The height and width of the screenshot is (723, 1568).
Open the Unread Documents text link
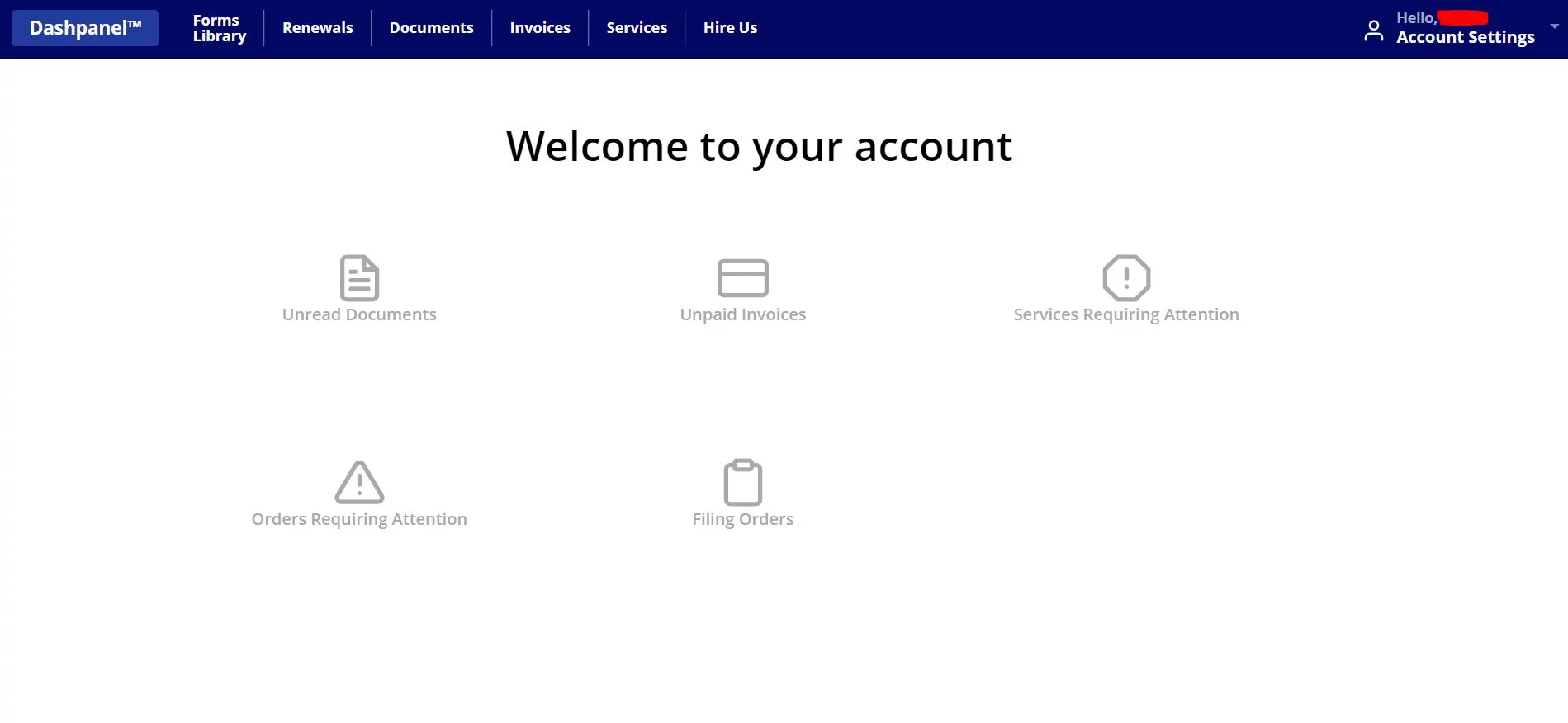point(359,314)
